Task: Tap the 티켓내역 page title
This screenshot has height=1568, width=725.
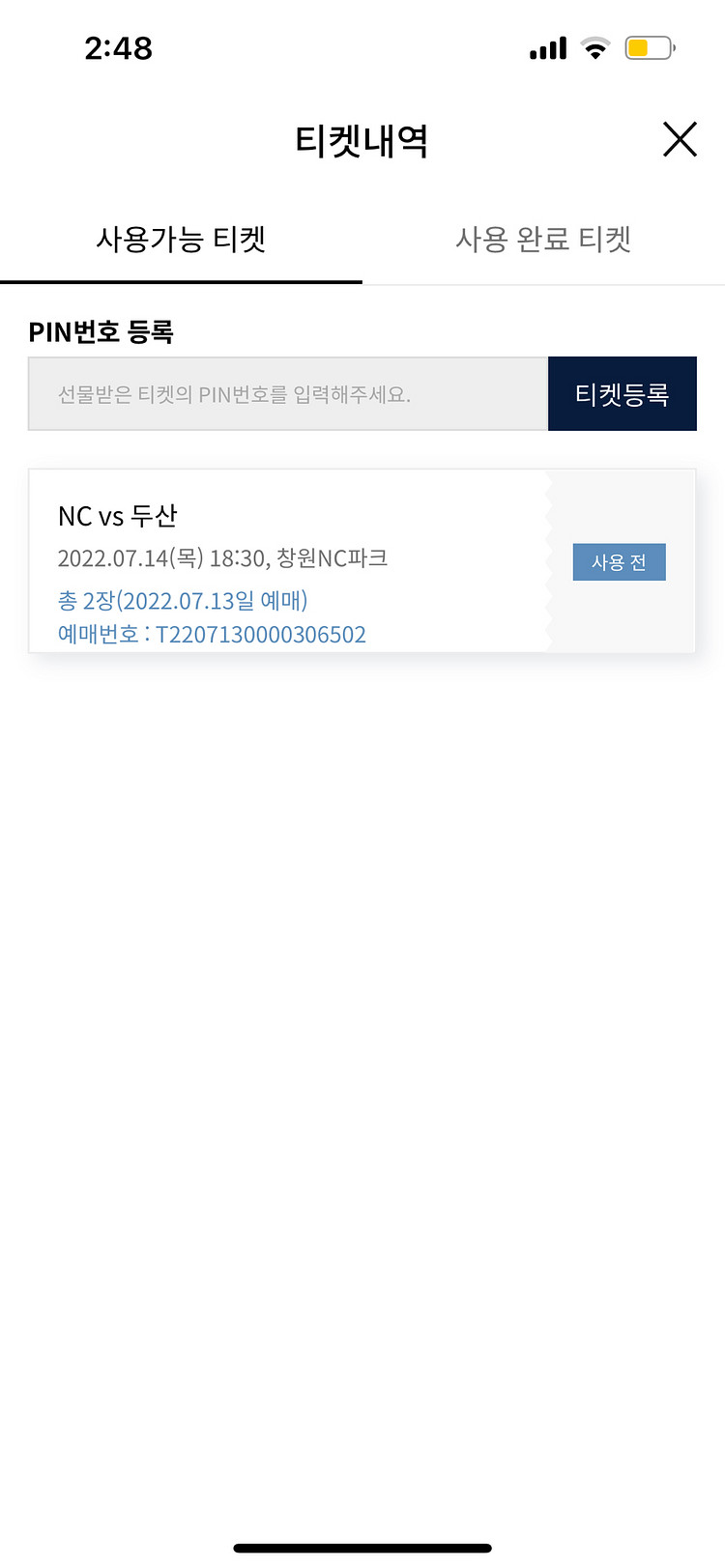Action: point(362,141)
